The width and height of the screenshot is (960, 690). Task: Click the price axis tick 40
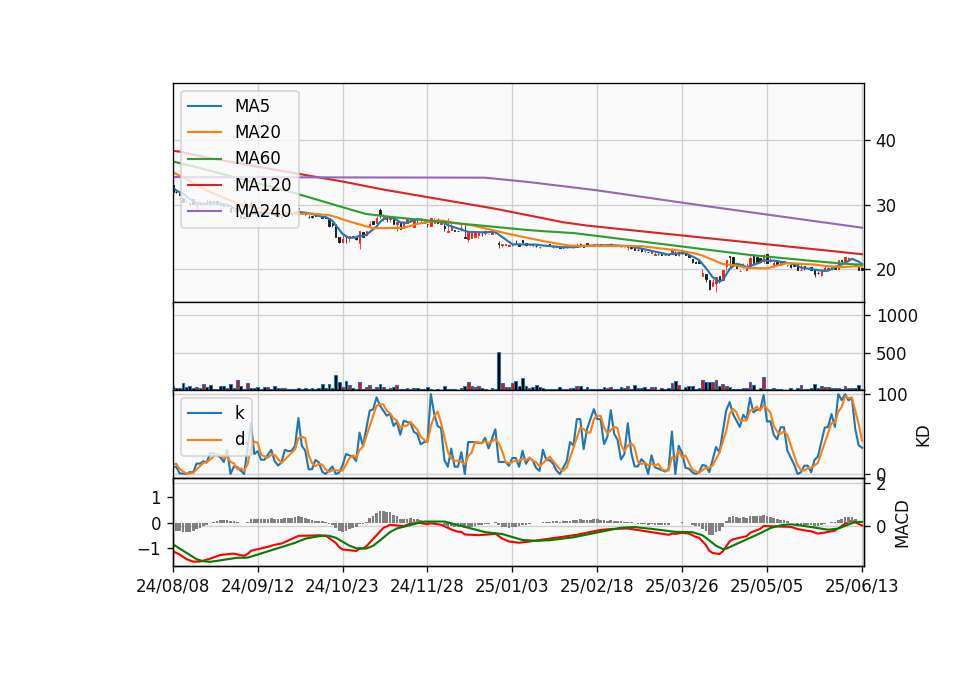[886, 141]
